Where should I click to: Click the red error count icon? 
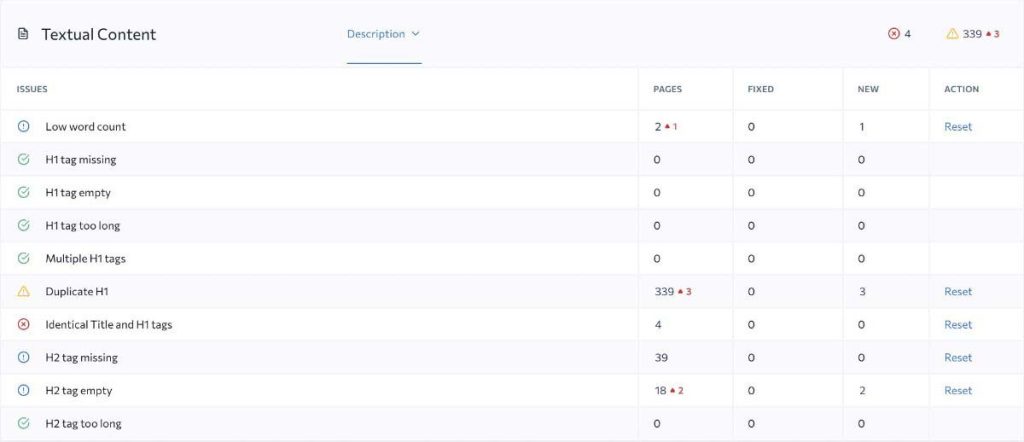pyautogui.click(x=893, y=34)
